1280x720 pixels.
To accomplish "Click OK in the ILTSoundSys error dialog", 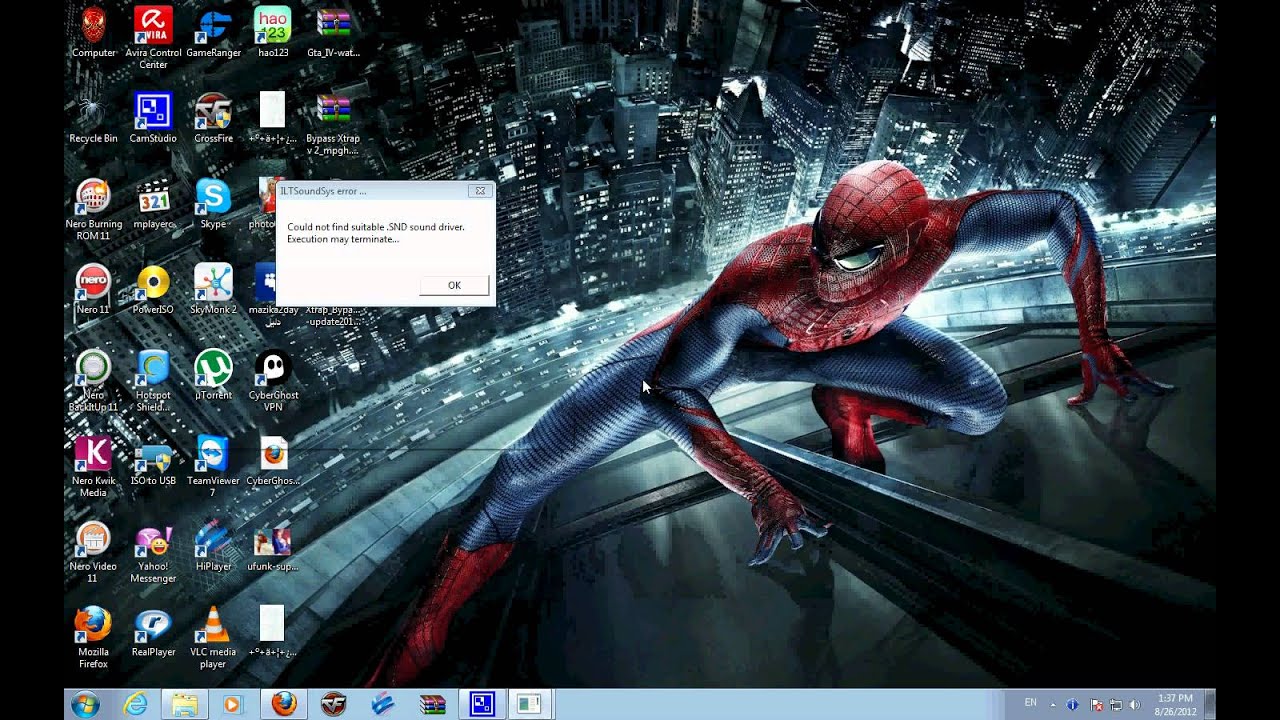I will pos(454,286).
